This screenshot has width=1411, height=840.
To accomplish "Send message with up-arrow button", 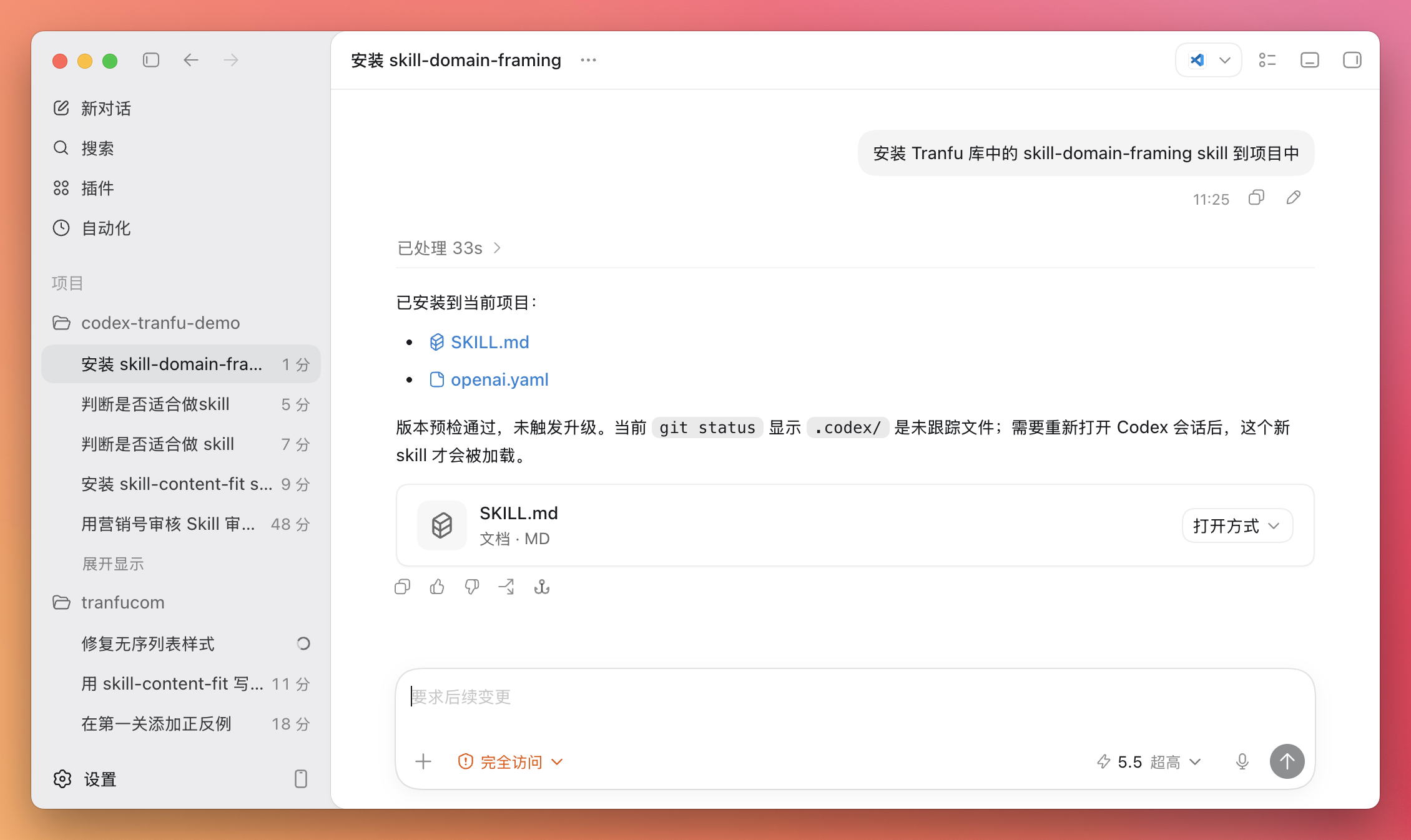I will [x=1287, y=761].
